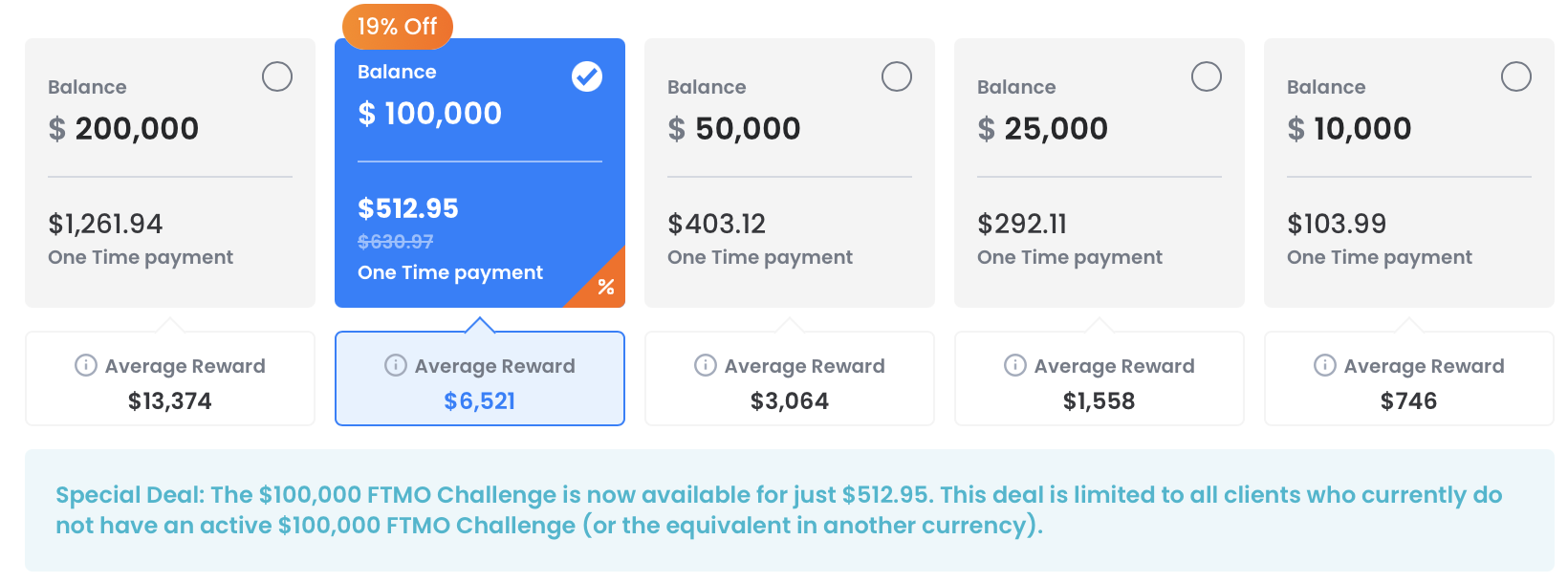
Task: Click info icon beside $1,558 Average Reward
Action: tap(1015, 365)
